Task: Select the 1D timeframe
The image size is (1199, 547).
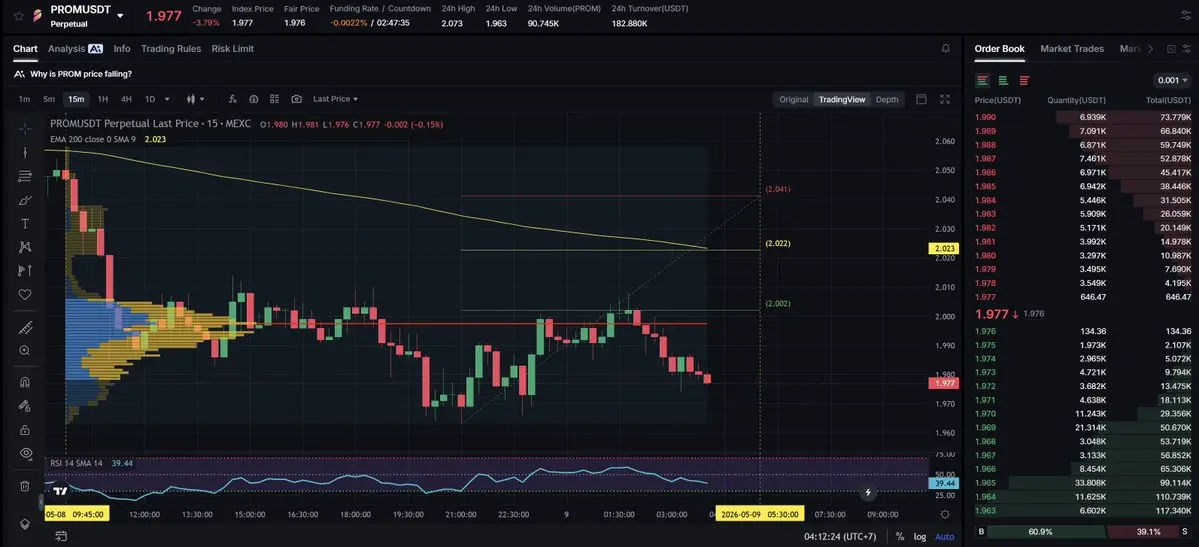Action: 150,99
